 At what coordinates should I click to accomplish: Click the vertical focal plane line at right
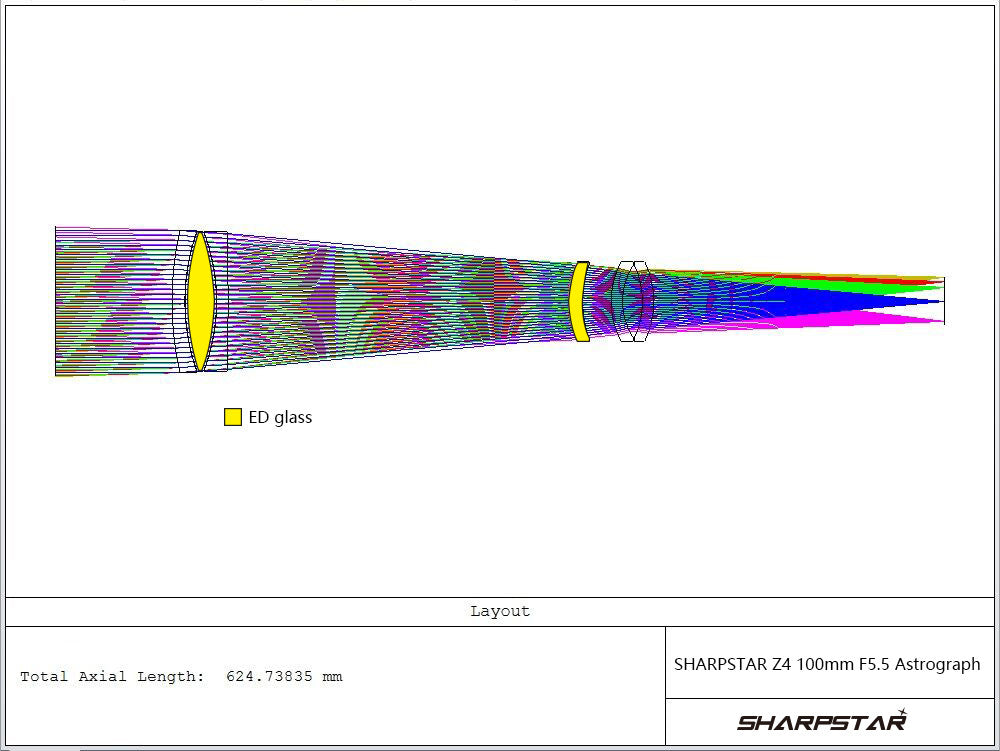944,300
